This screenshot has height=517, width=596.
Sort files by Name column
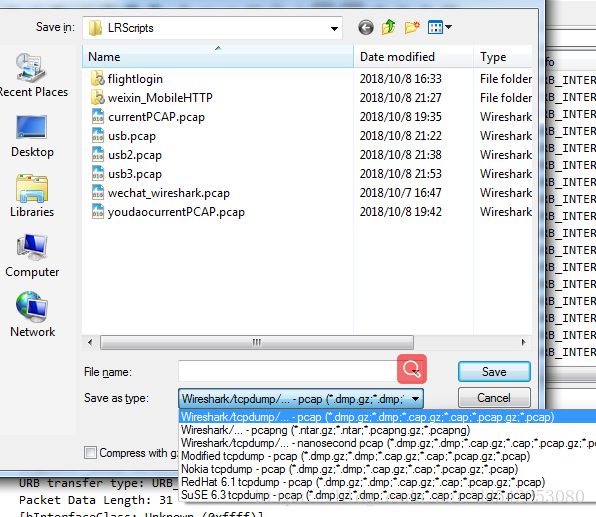point(218,57)
